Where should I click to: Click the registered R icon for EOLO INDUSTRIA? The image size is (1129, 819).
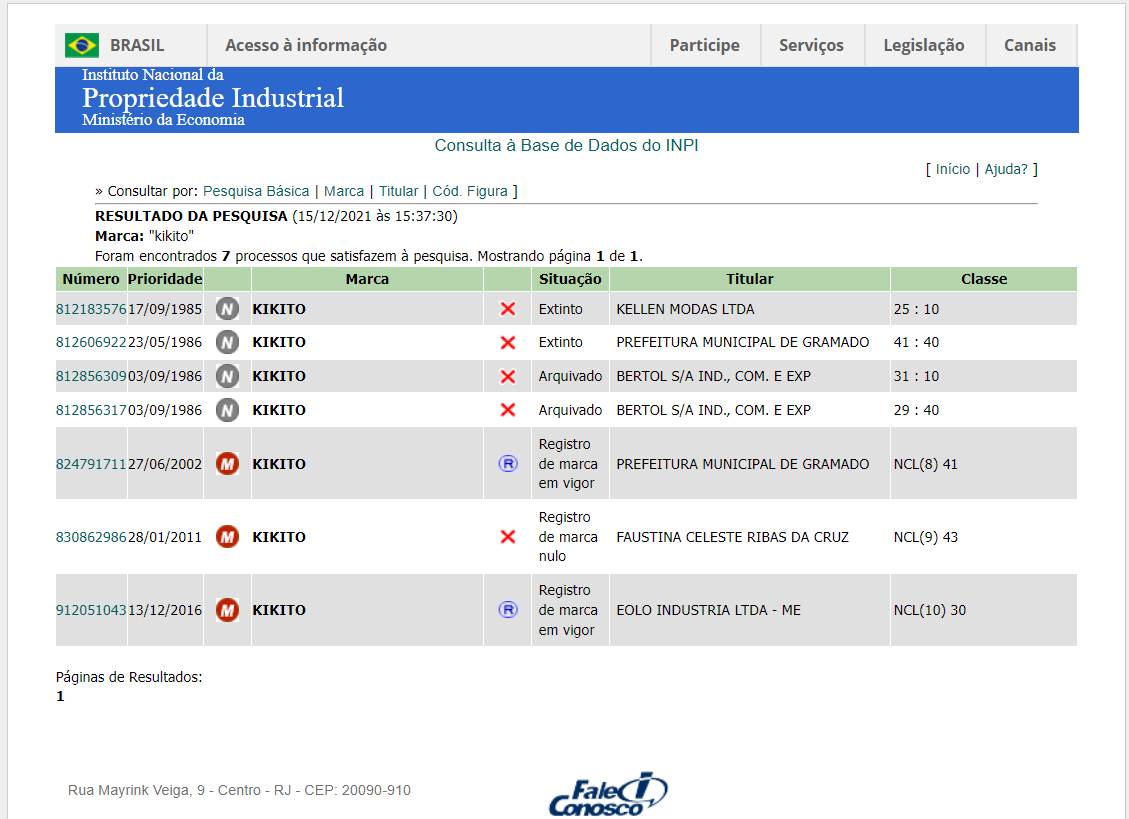[508, 610]
